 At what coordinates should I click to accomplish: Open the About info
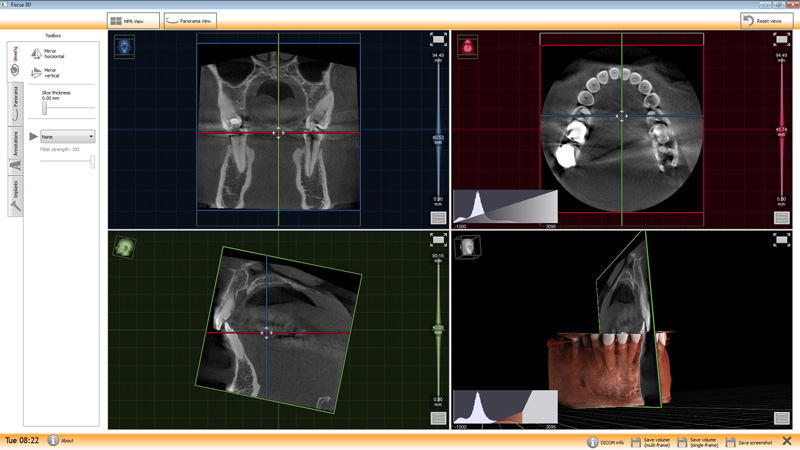54,440
